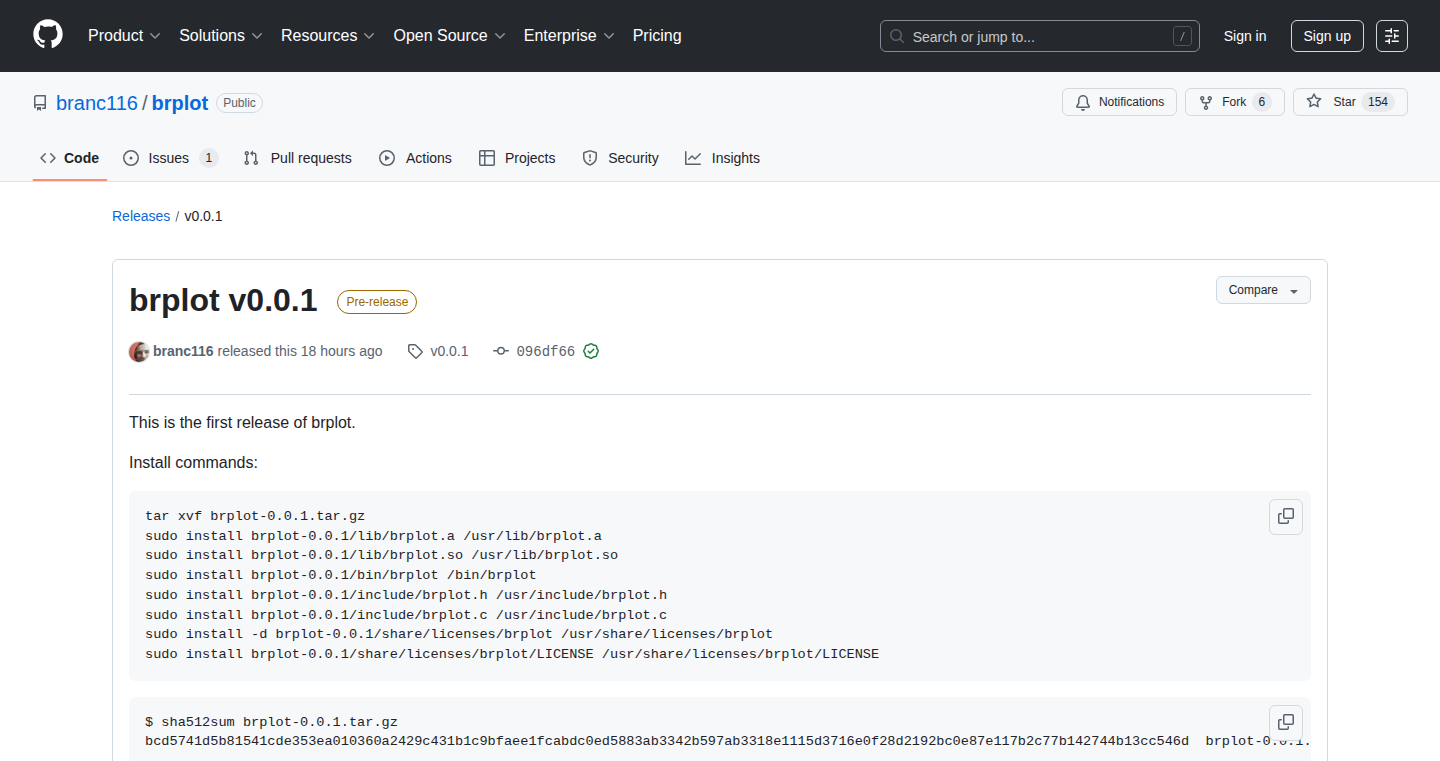Image resolution: width=1440 pixels, height=761 pixels.
Task: Click the v0.0.1 breadcrumb text
Action: coord(203,216)
